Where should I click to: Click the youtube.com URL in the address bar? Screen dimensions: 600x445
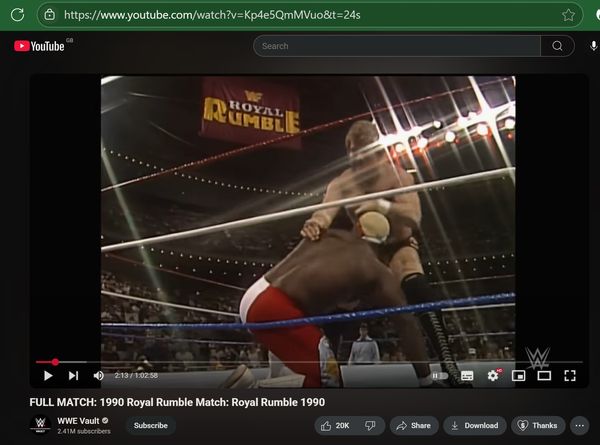(x=212, y=15)
